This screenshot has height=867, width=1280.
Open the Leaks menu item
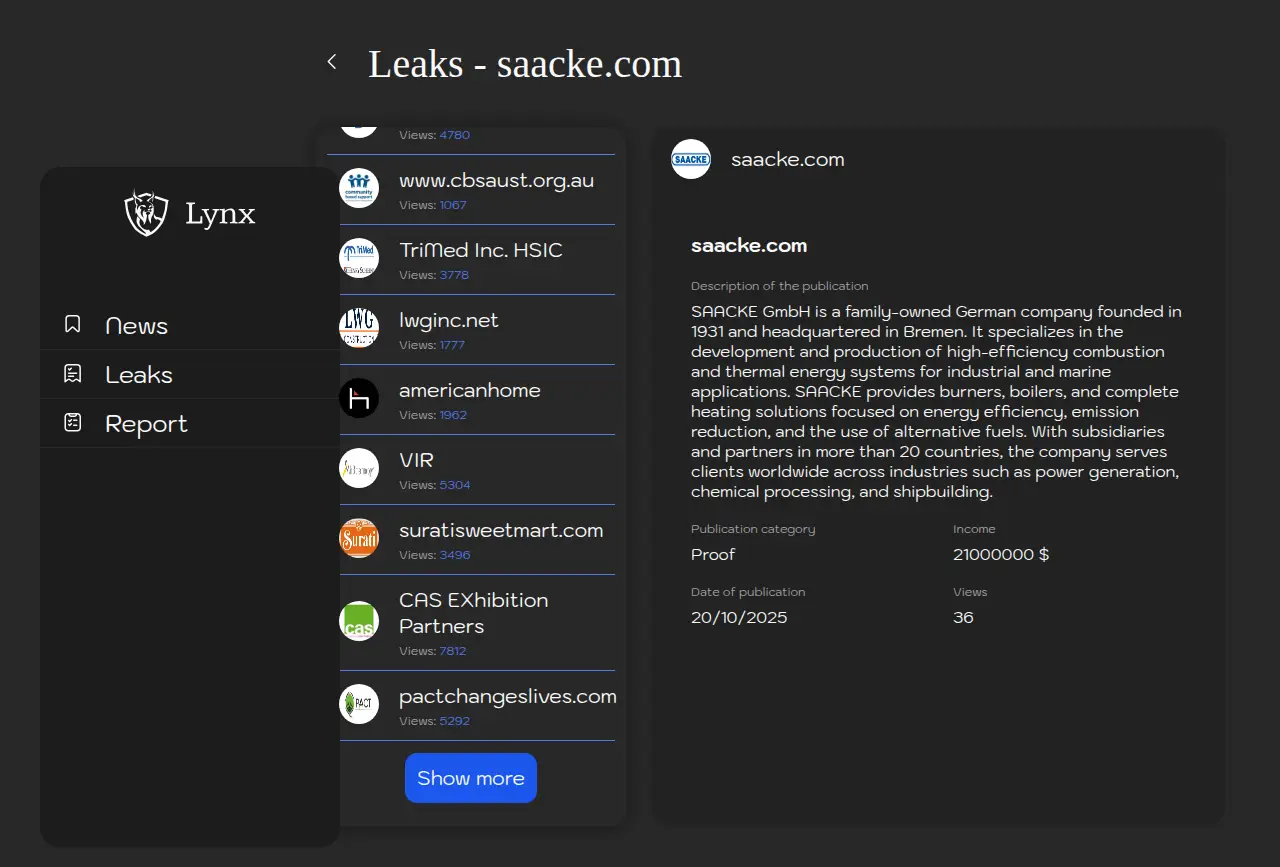tap(139, 375)
